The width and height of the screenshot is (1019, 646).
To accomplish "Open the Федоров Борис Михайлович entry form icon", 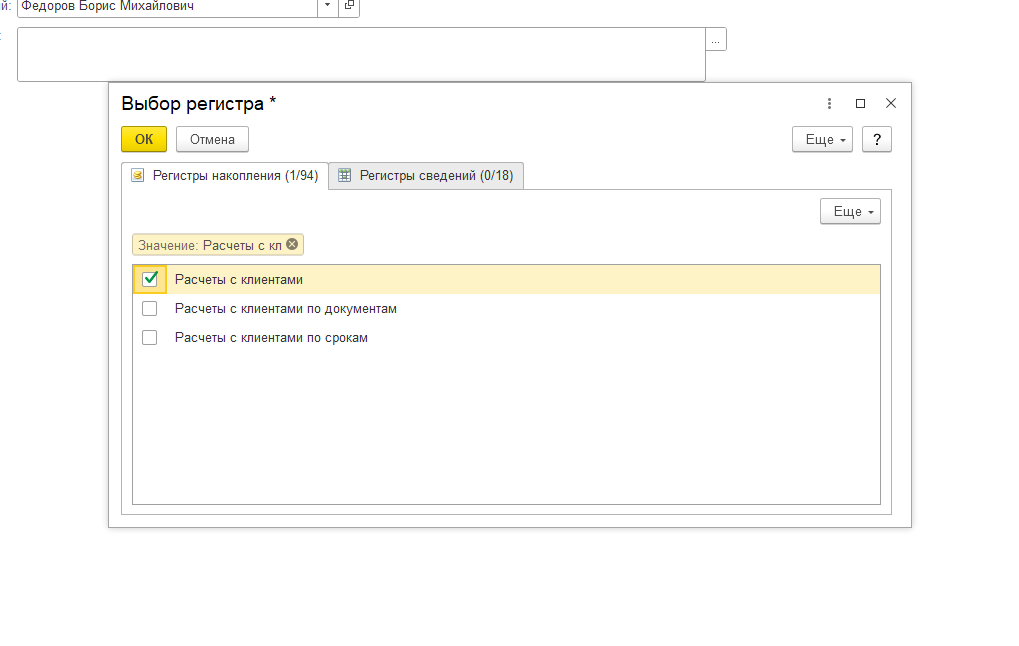I will (349, 6).
